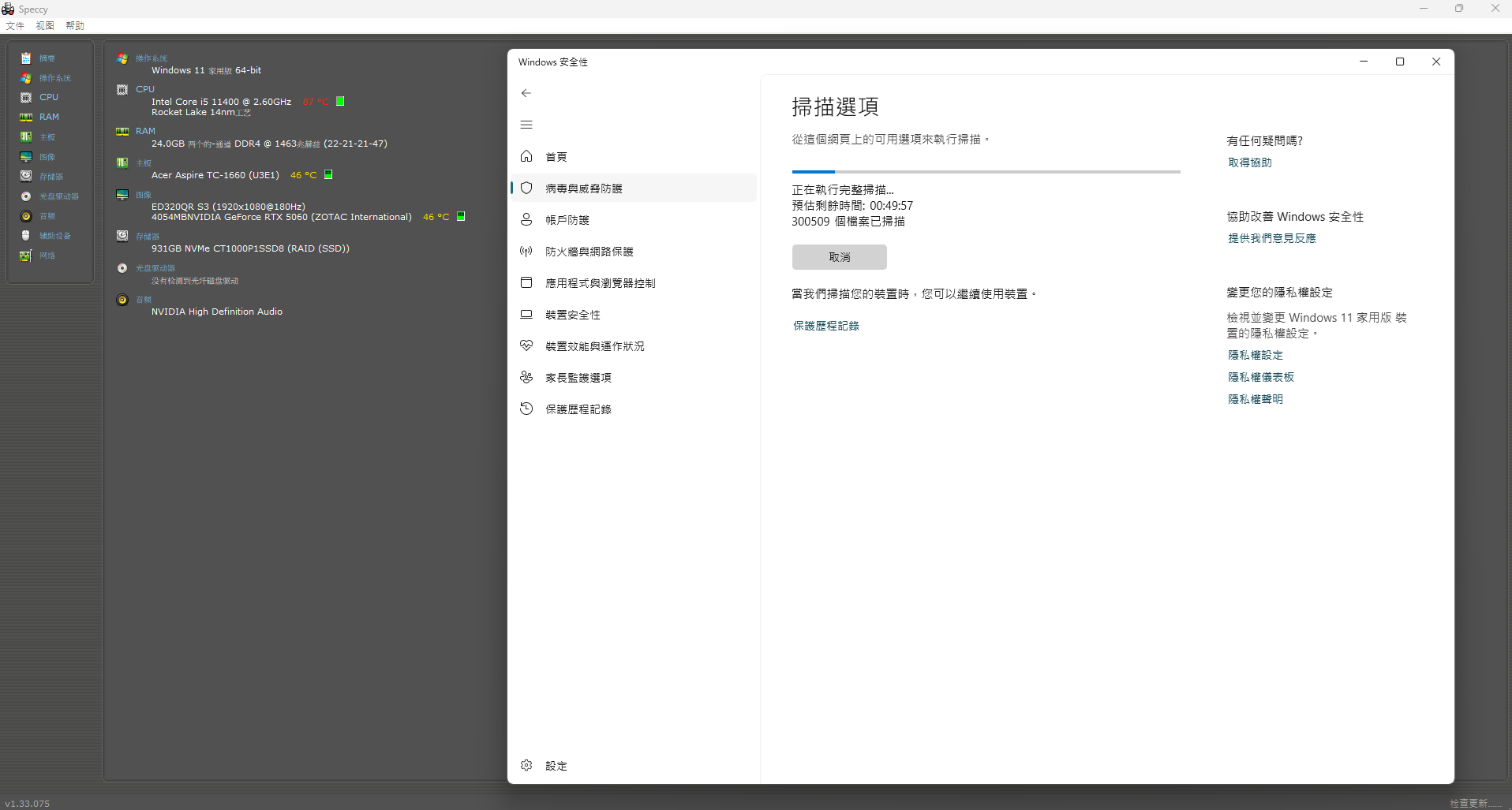1512x810 pixels.
Task: Expand the hamburger navigation menu
Action: click(x=526, y=125)
